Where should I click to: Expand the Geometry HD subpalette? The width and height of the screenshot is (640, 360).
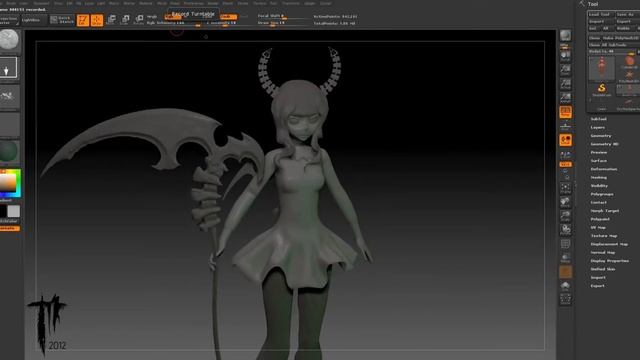tap(604, 144)
